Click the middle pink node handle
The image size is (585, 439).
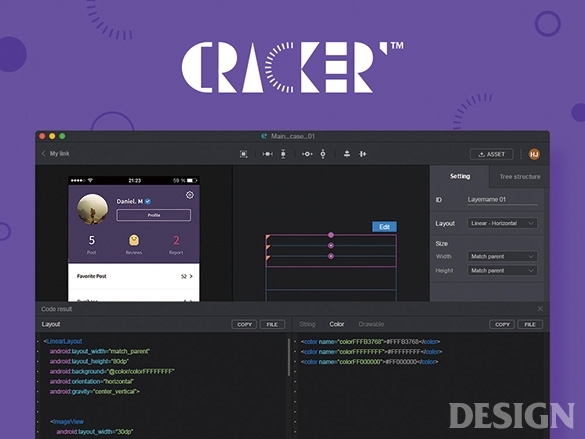331,245
